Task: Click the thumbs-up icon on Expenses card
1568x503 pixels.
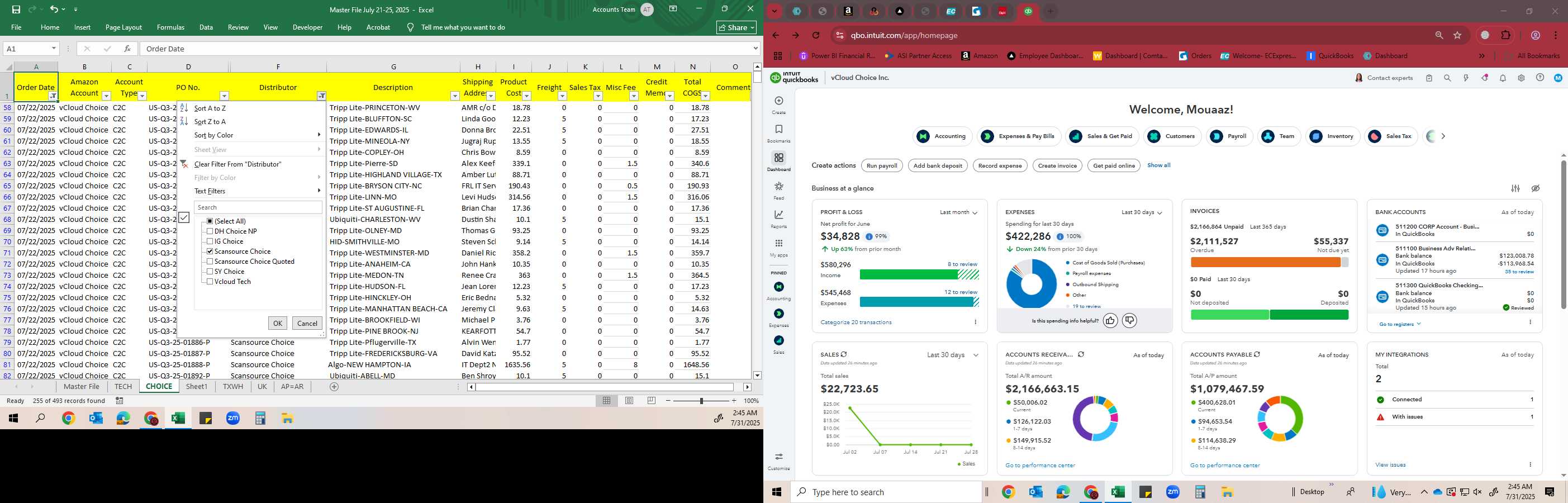Action: click(1110, 320)
